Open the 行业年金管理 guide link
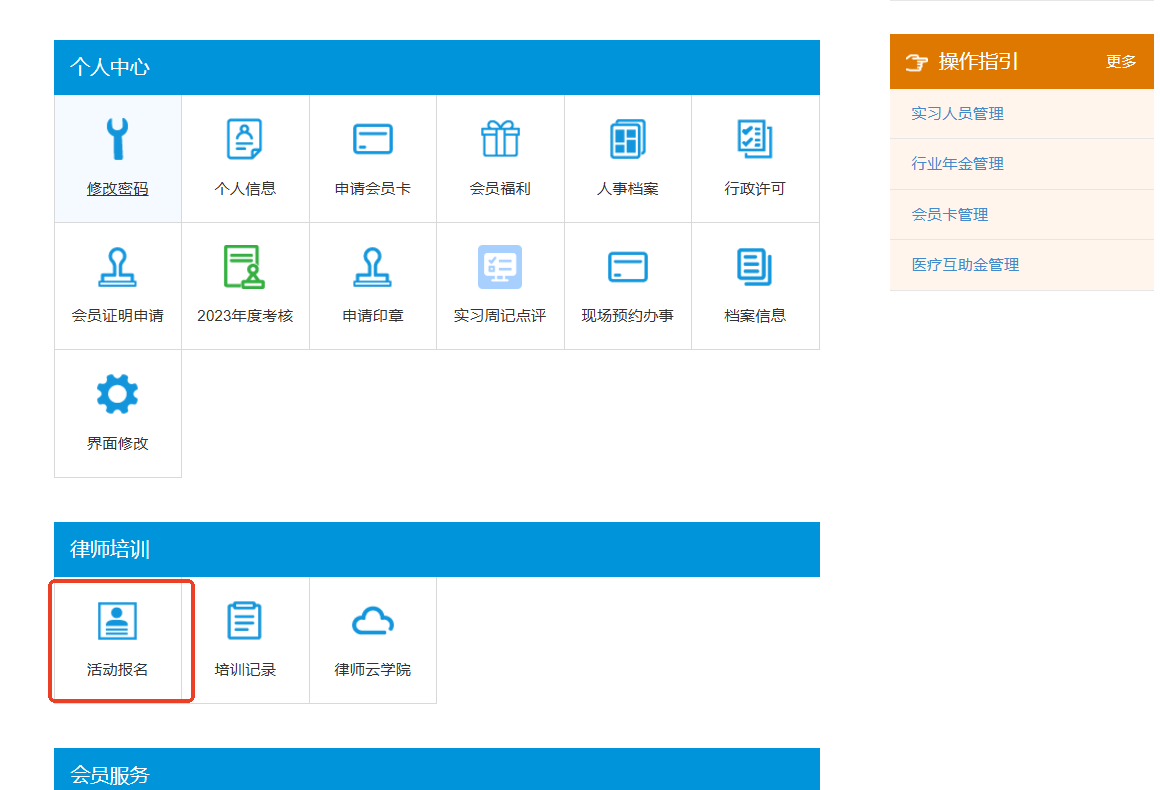The image size is (1160, 790). 957,164
